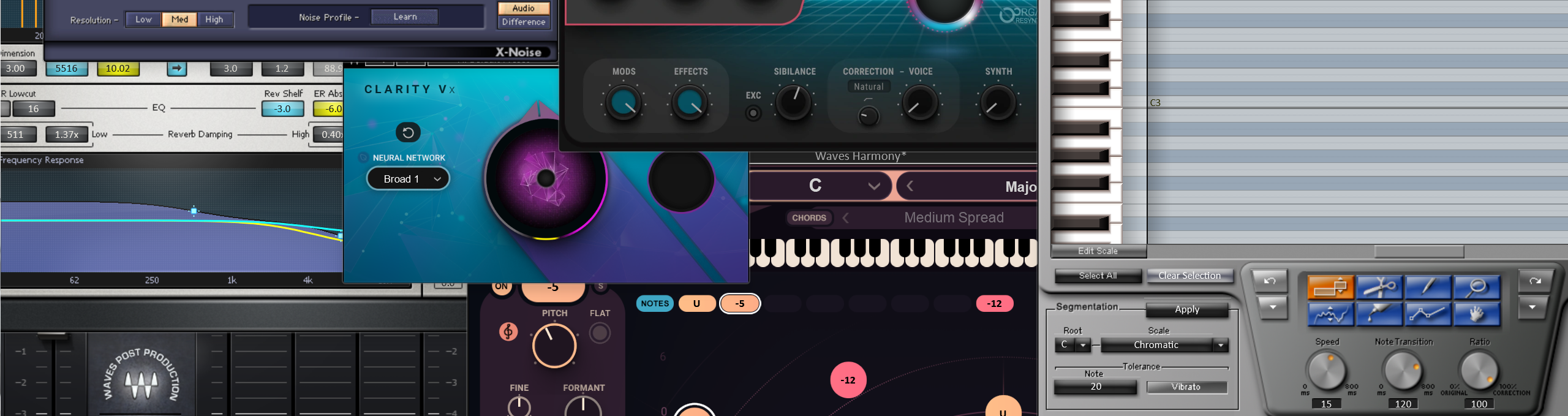Click the undo arrow button
The image size is (1568, 416).
tap(1270, 281)
